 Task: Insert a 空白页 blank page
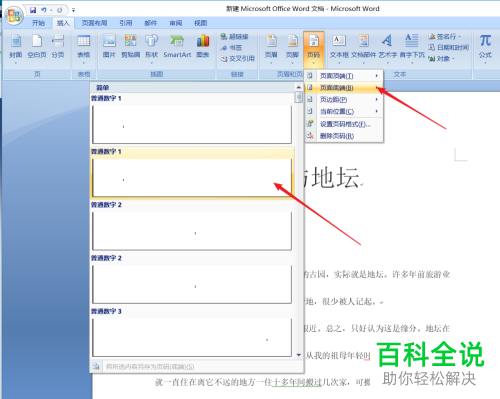pyautogui.click(x=37, y=47)
